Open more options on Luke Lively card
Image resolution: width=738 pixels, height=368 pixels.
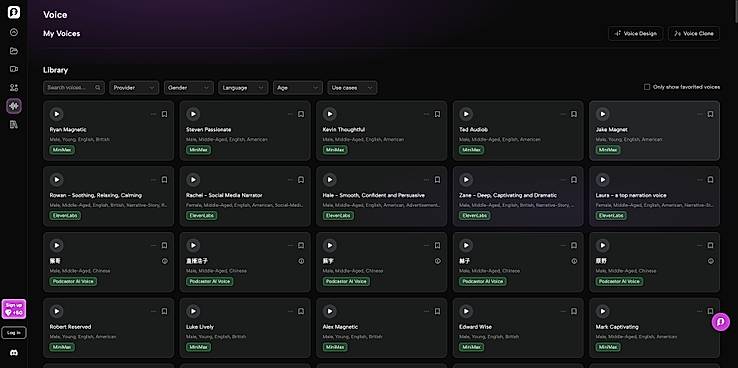click(290, 312)
